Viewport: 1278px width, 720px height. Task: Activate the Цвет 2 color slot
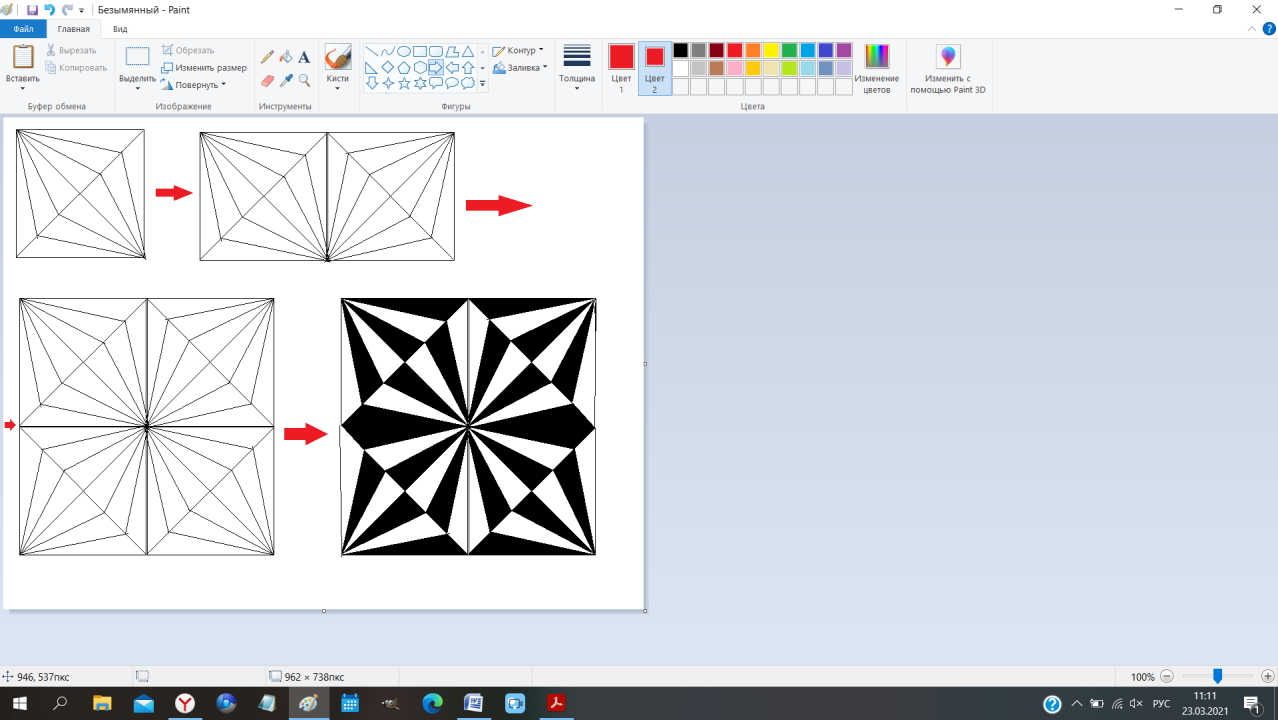(655, 68)
